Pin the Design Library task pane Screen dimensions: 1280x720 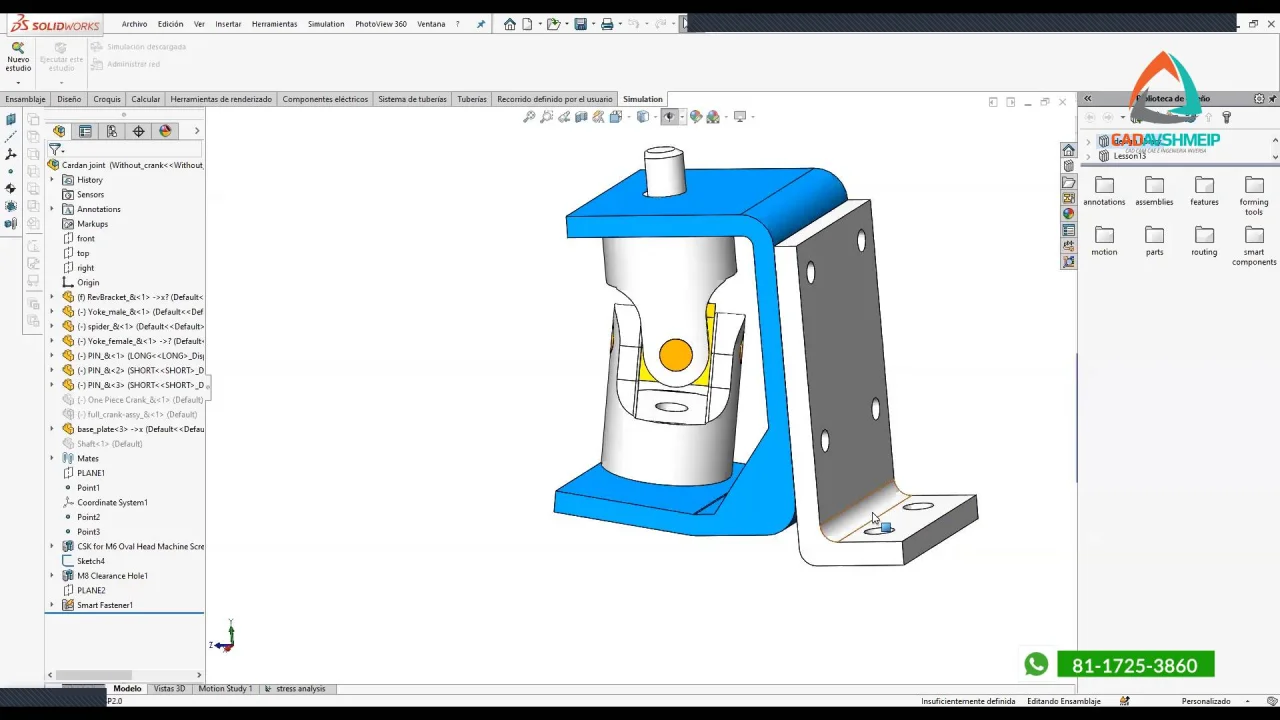tap(1273, 99)
